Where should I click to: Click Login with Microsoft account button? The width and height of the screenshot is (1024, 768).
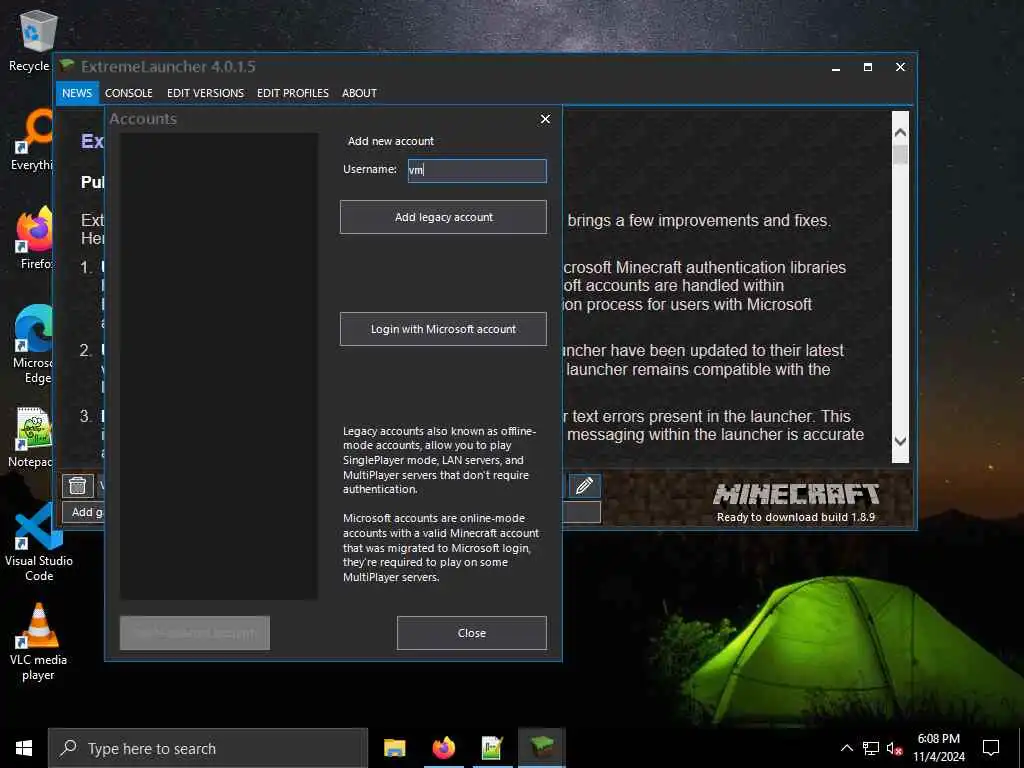pos(443,329)
